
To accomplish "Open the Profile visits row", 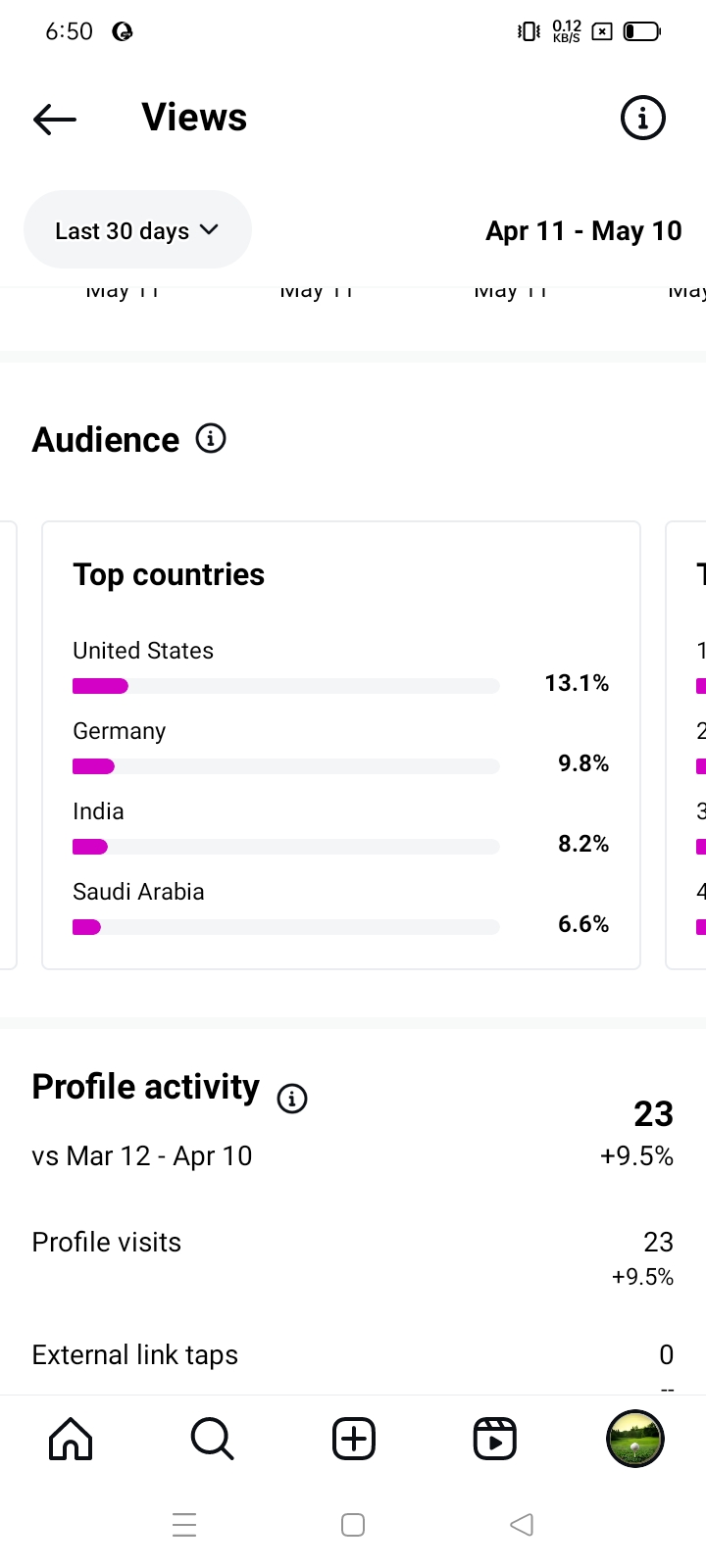I will (352, 1243).
